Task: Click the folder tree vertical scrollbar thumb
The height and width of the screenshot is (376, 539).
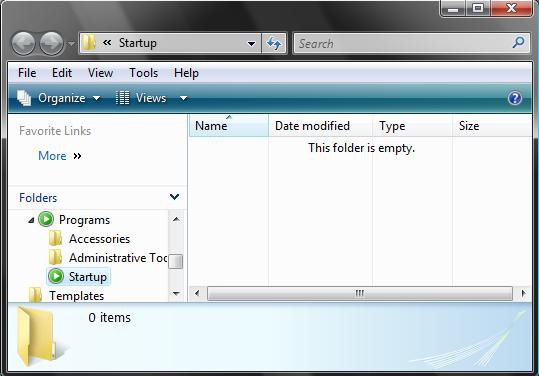Action: pos(176,261)
